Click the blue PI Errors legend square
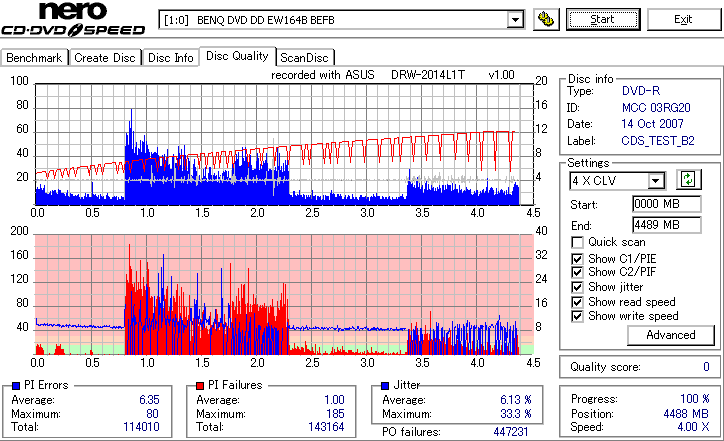Image resolution: width=724 pixels, height=441 pixels. pyautogui.click(x=16, y=386)
